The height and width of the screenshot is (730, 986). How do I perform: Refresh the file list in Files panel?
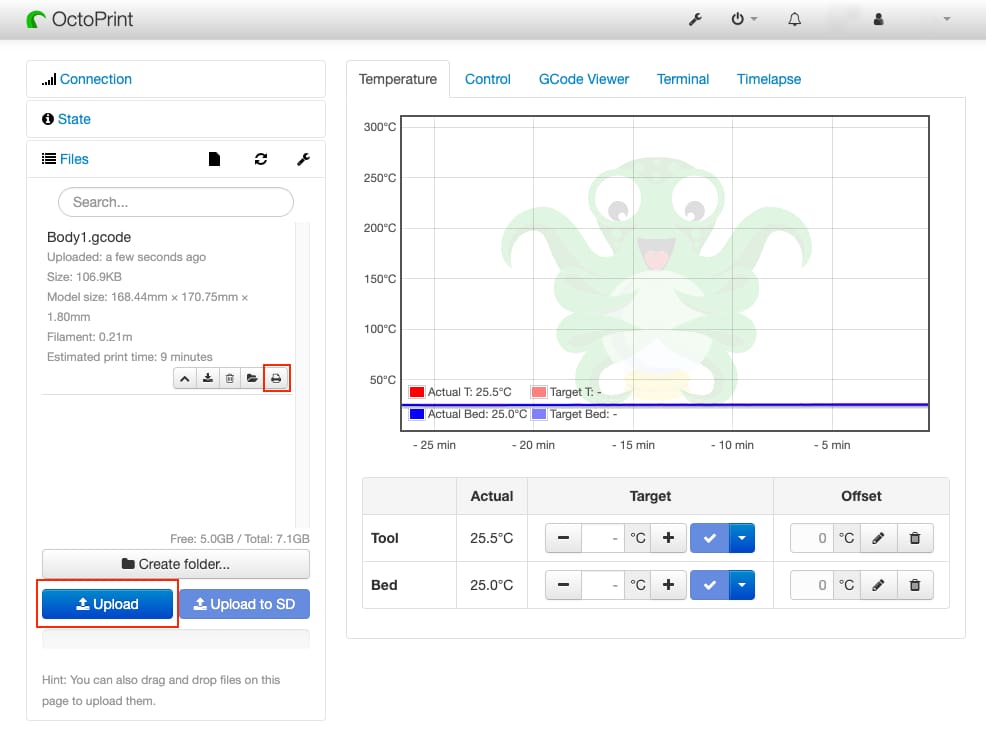(261, 159)
